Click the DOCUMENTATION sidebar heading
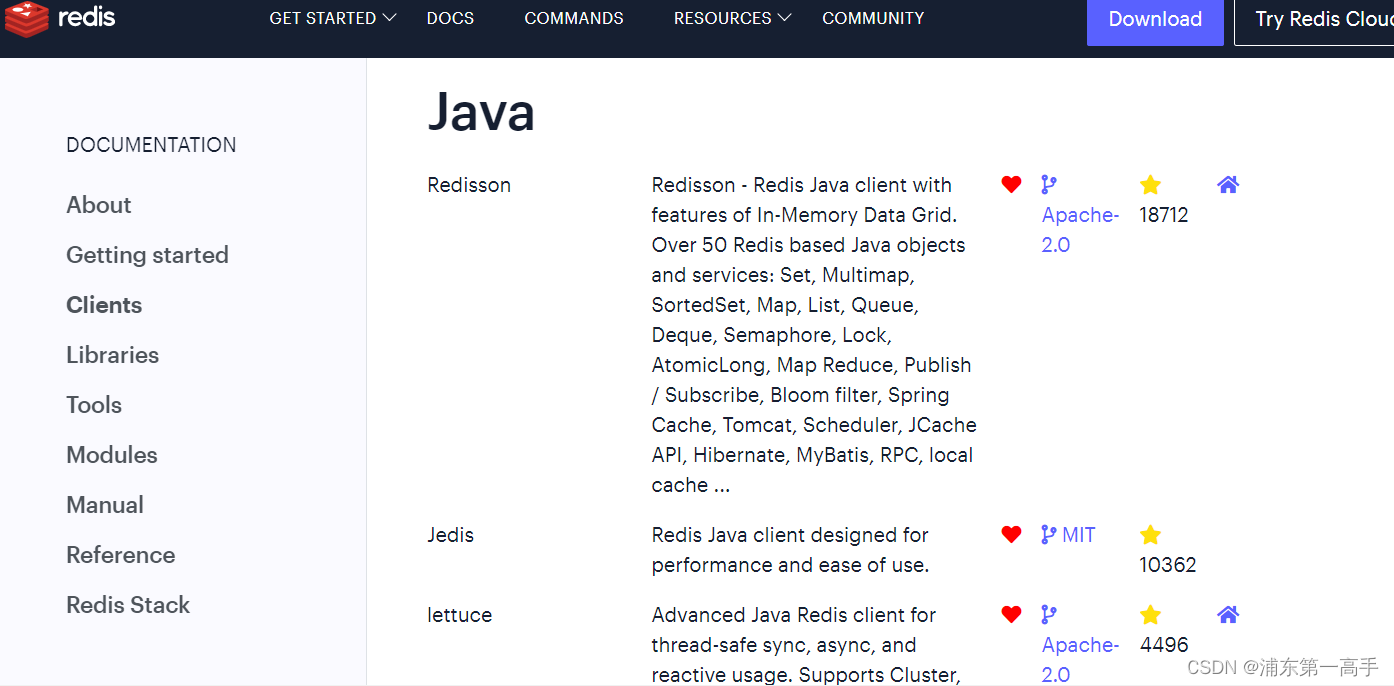The image size is (1394, 686). (x=151, y=145)
